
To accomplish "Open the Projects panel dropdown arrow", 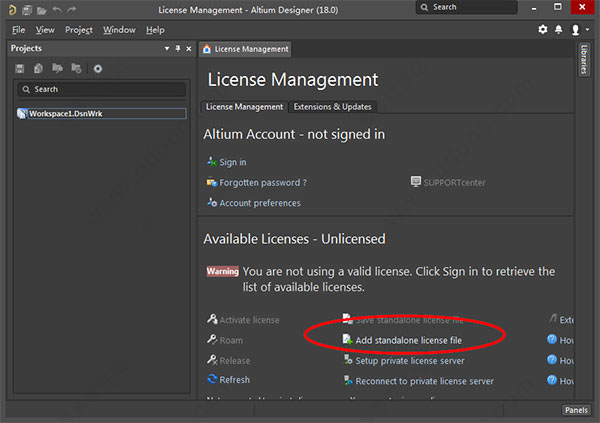I will [x=166, y=48].
